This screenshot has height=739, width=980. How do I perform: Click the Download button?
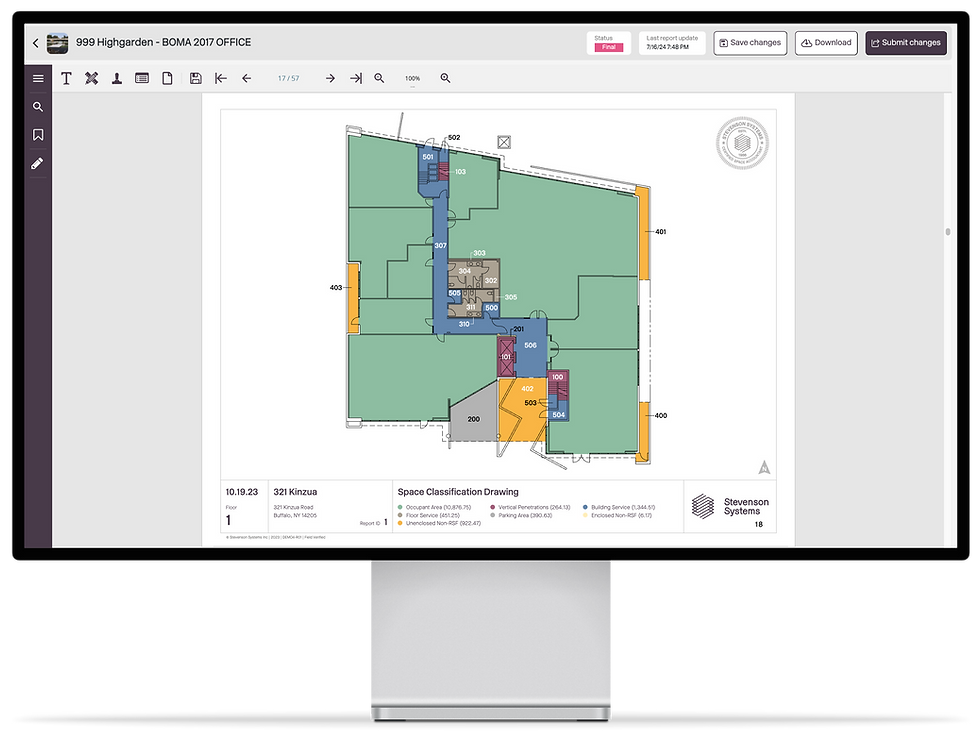tap(826, 43)
